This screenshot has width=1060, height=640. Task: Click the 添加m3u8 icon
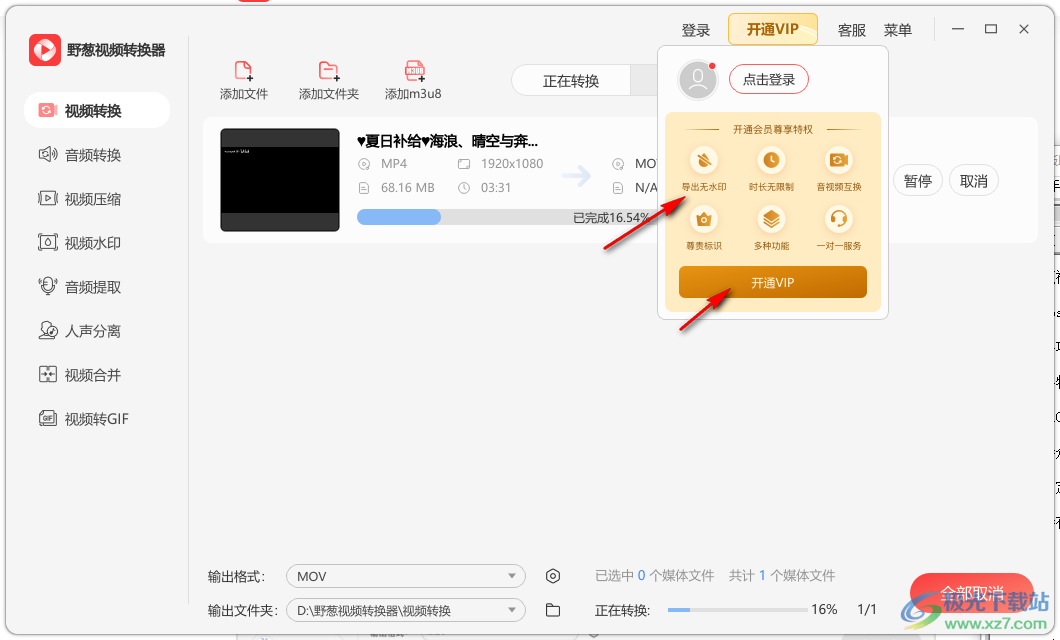click(414, 71)
